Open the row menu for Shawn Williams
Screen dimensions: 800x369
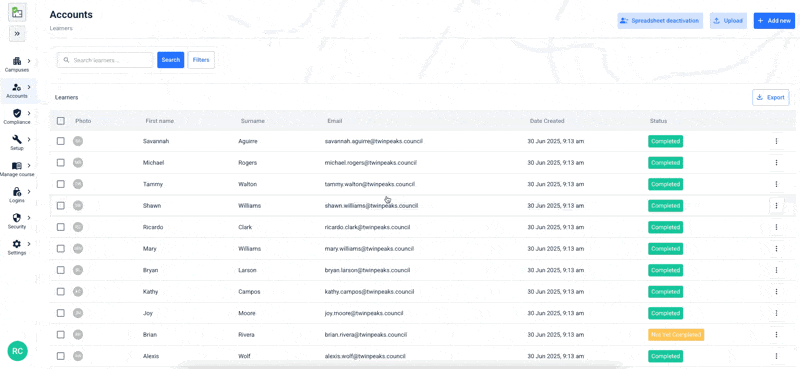tap(776, 205)
